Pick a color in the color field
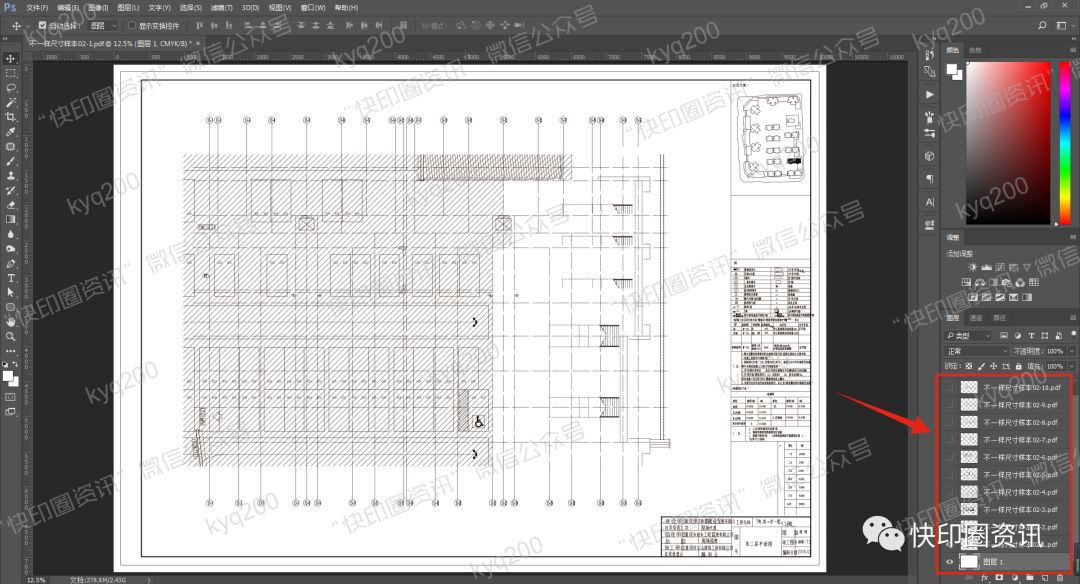Screen dimensions: 1080x584 point(1009,143)
